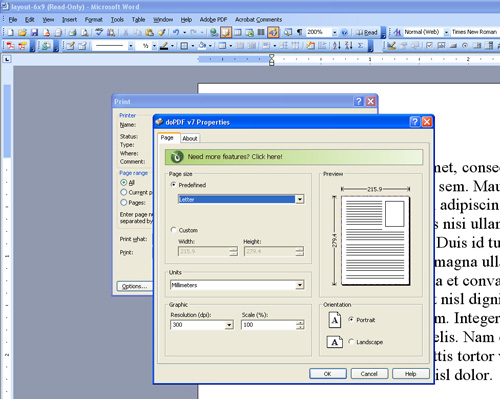Click the Save floppy disk icon
This screenshot has height=399, width=500.
pyautogui.click(x=34, y=32)
